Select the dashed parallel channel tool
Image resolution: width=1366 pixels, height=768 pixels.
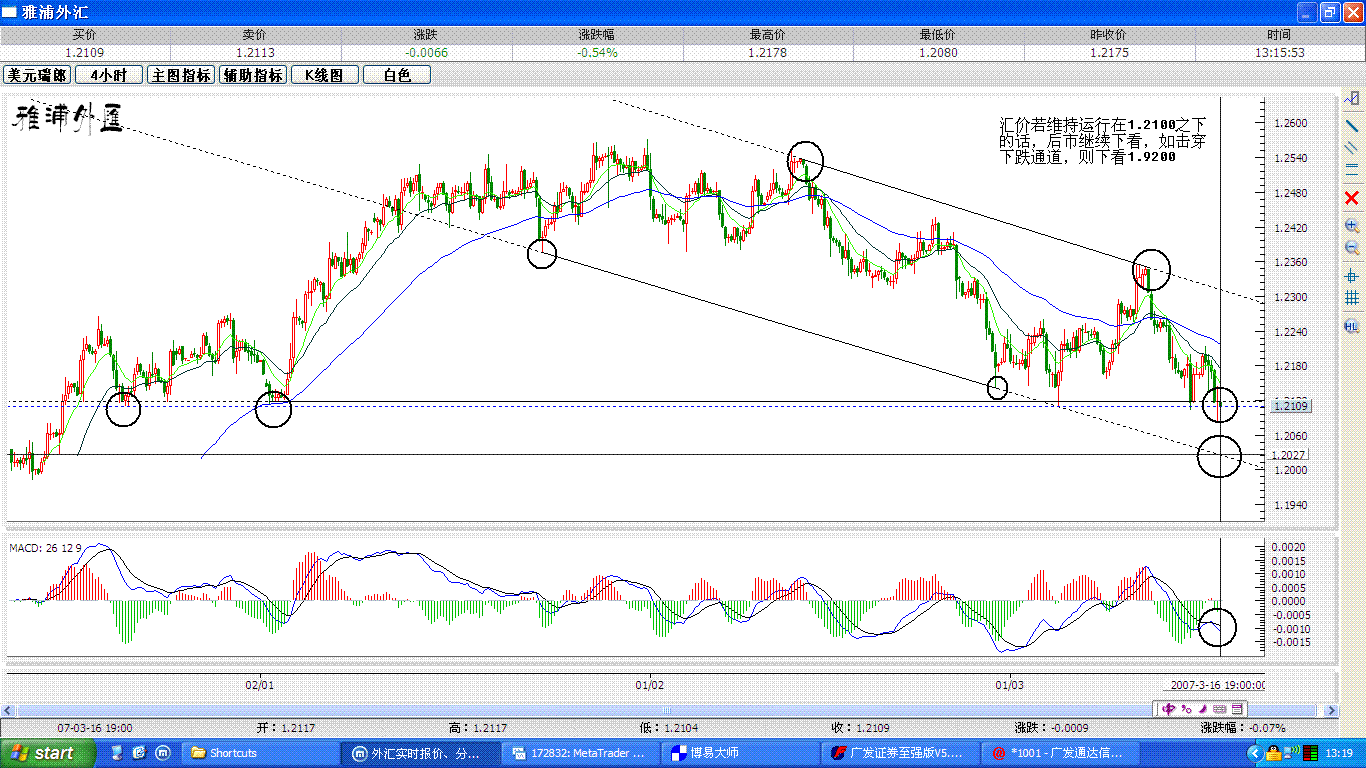pyautogui.click(x=1352, y=147)
